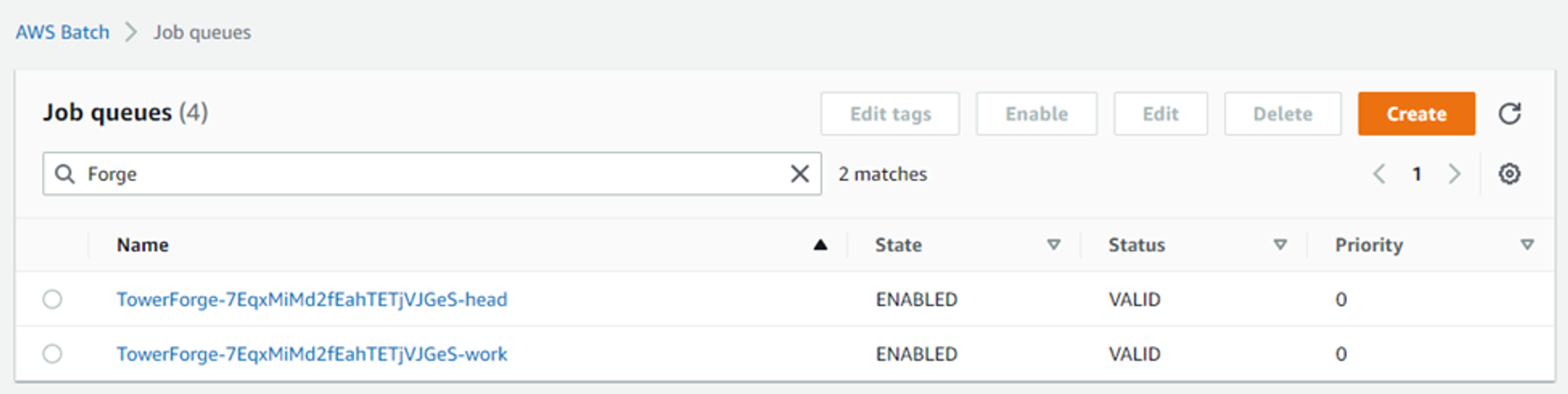Screen dimensions: 1568x394
Task: Click the Create button
Action: (x=1416, y=114)
